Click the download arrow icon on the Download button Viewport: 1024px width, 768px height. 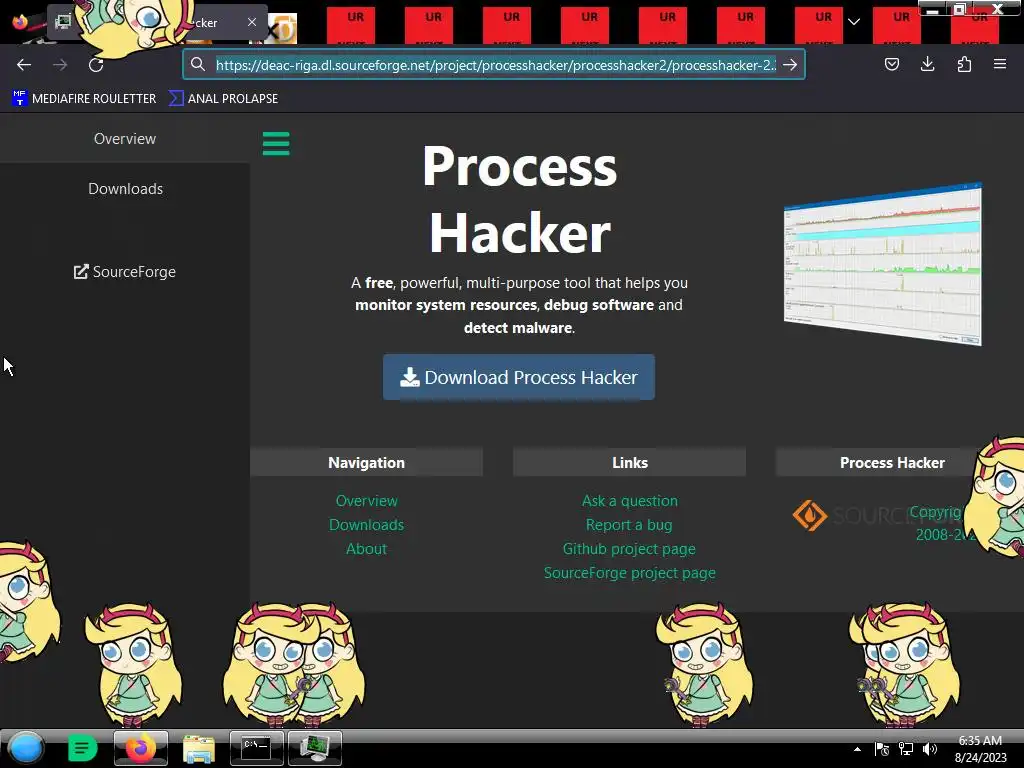(x=409, y=377)
